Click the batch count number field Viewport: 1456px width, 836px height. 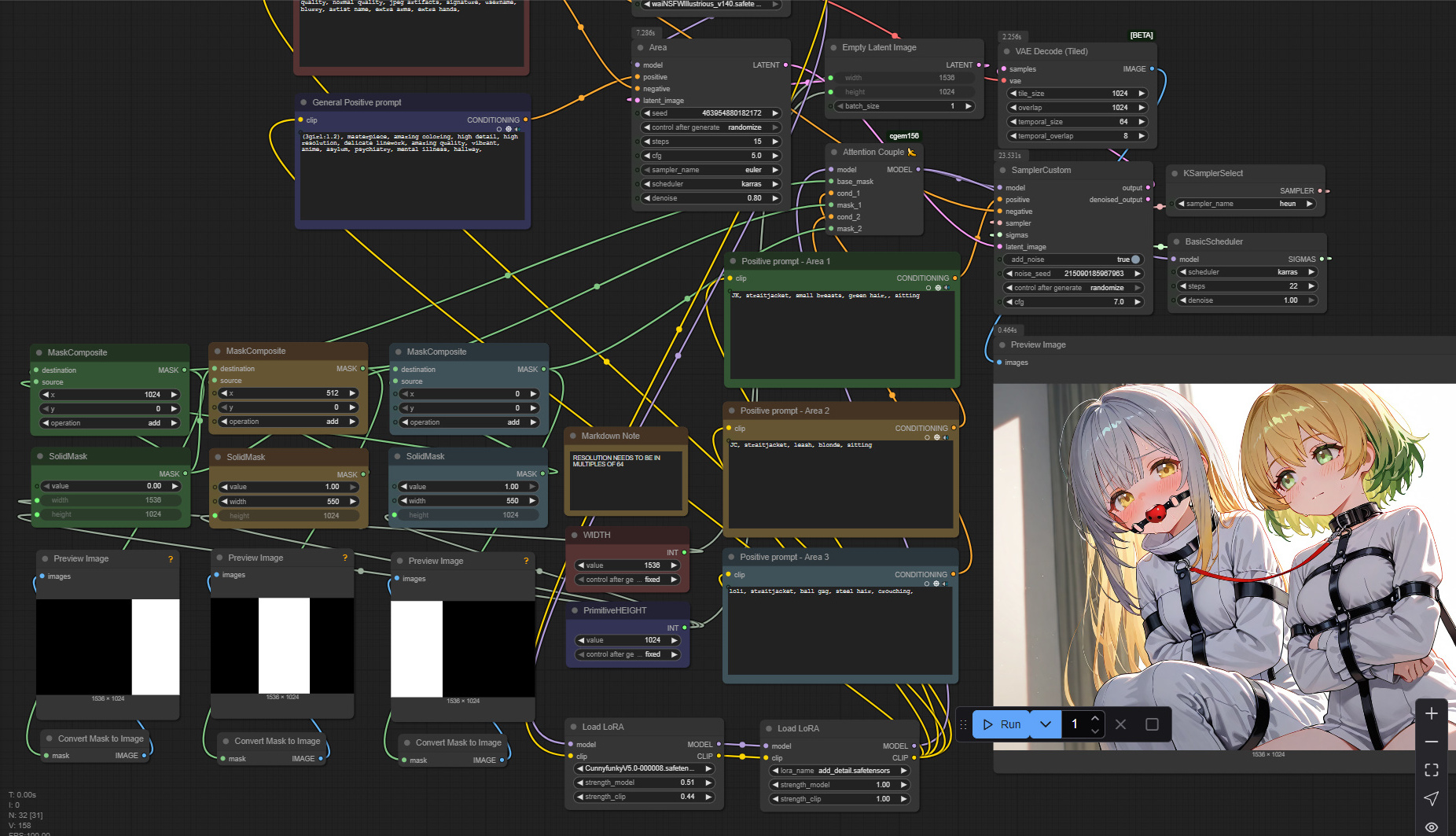(1075, 724)
